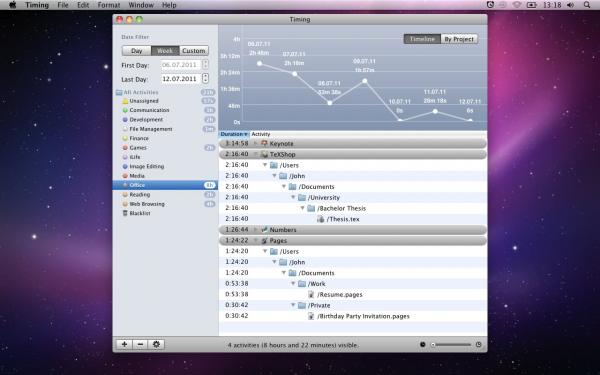Click the volume icon in the menu bar

click(x=571, y=5)
